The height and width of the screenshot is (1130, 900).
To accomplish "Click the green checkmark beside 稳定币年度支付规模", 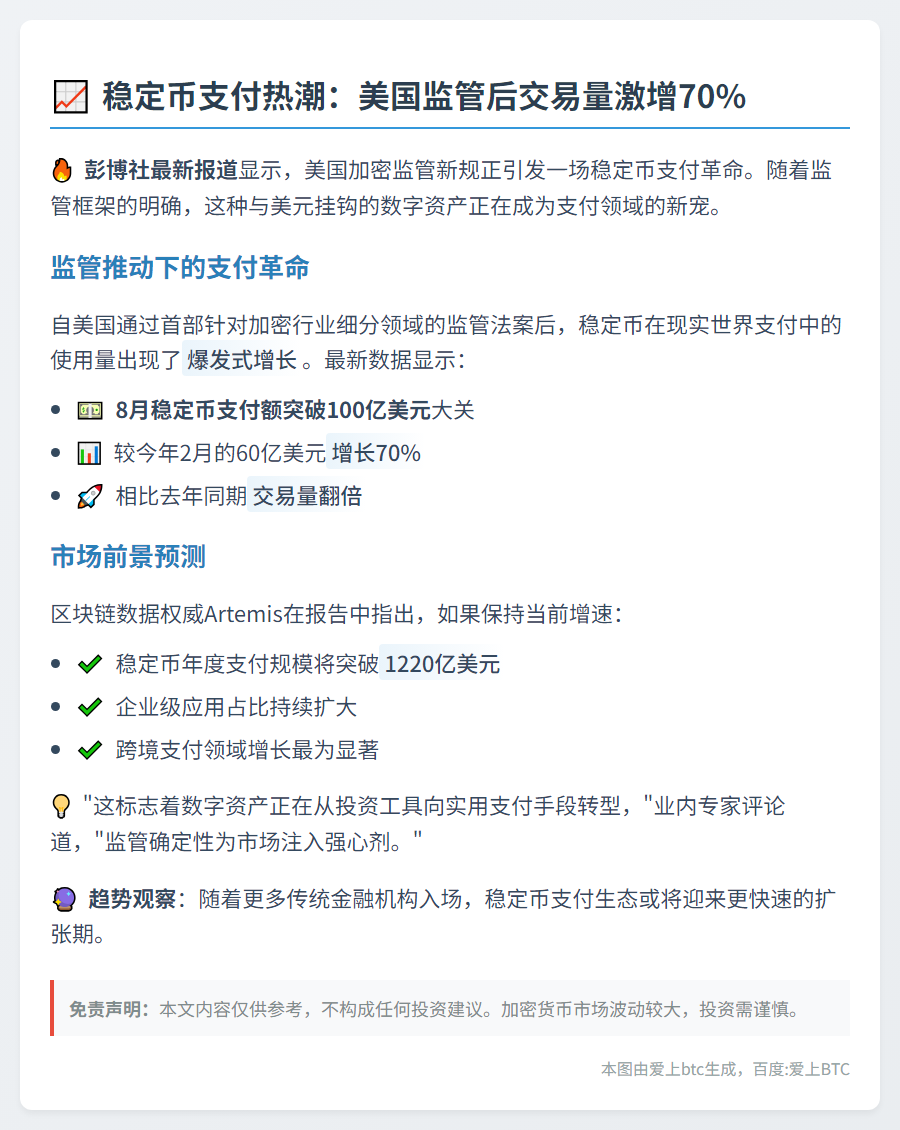I will tap(89, 664).
